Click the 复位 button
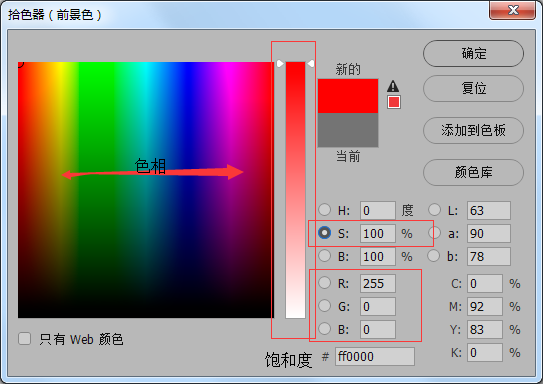The image size is (543, 384). (x=473, y=88)
